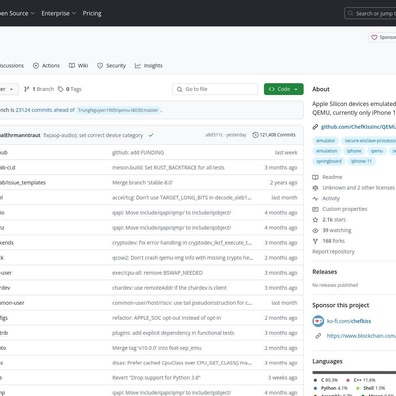Open the branch selector dropdown

tap(8, 89)
